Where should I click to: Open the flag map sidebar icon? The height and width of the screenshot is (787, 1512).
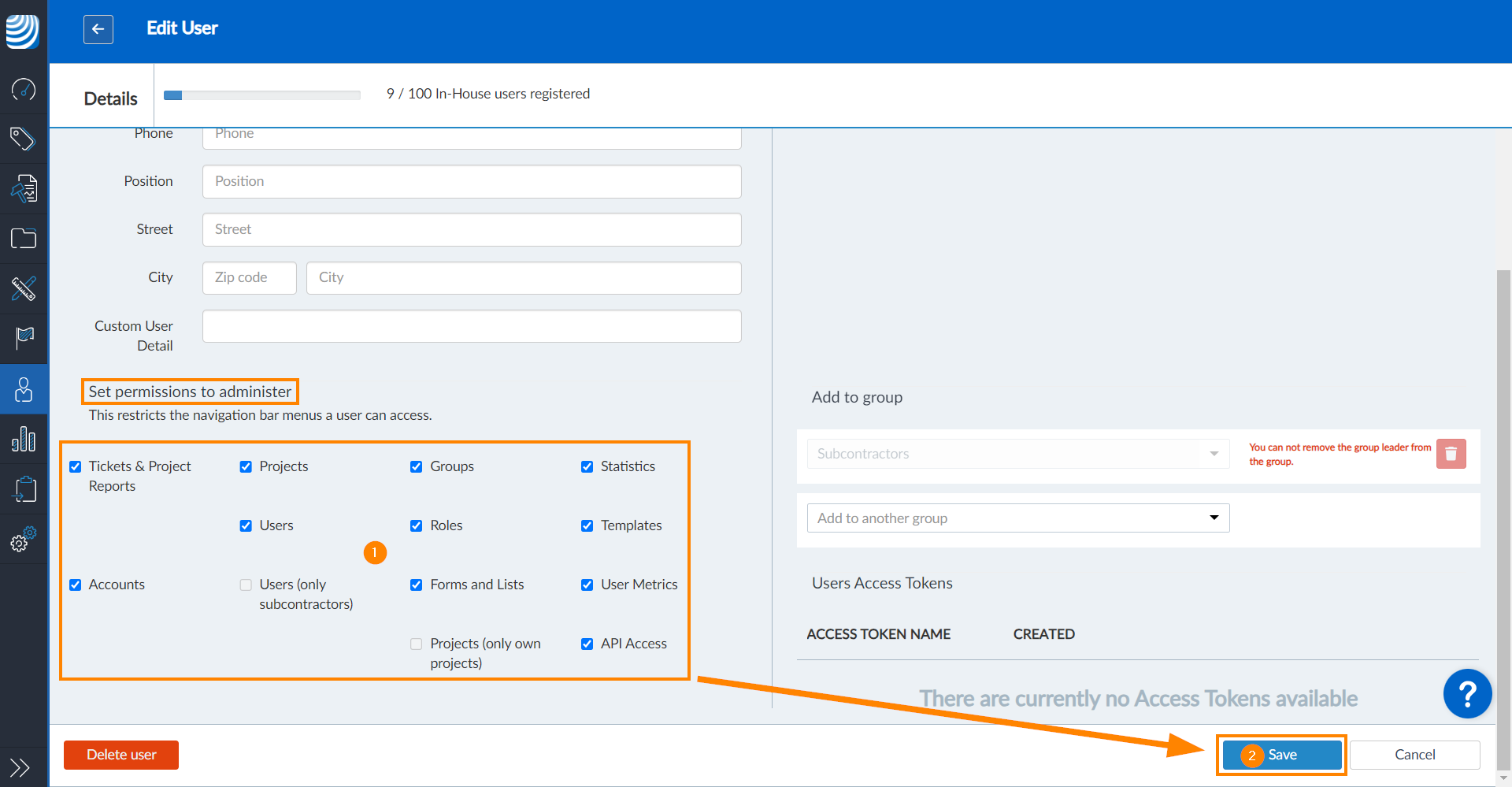tap(24, 338)
